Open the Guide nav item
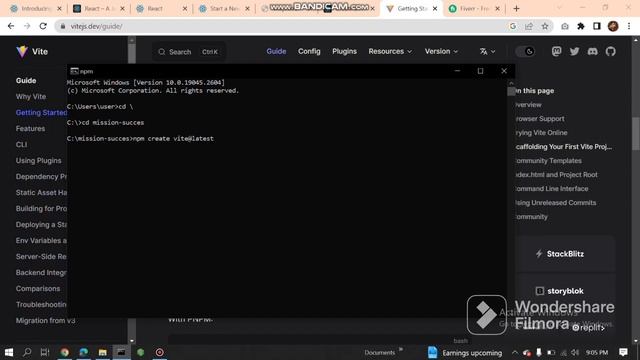Viewport: 640px width, 360px height. (x=276, y=51)
